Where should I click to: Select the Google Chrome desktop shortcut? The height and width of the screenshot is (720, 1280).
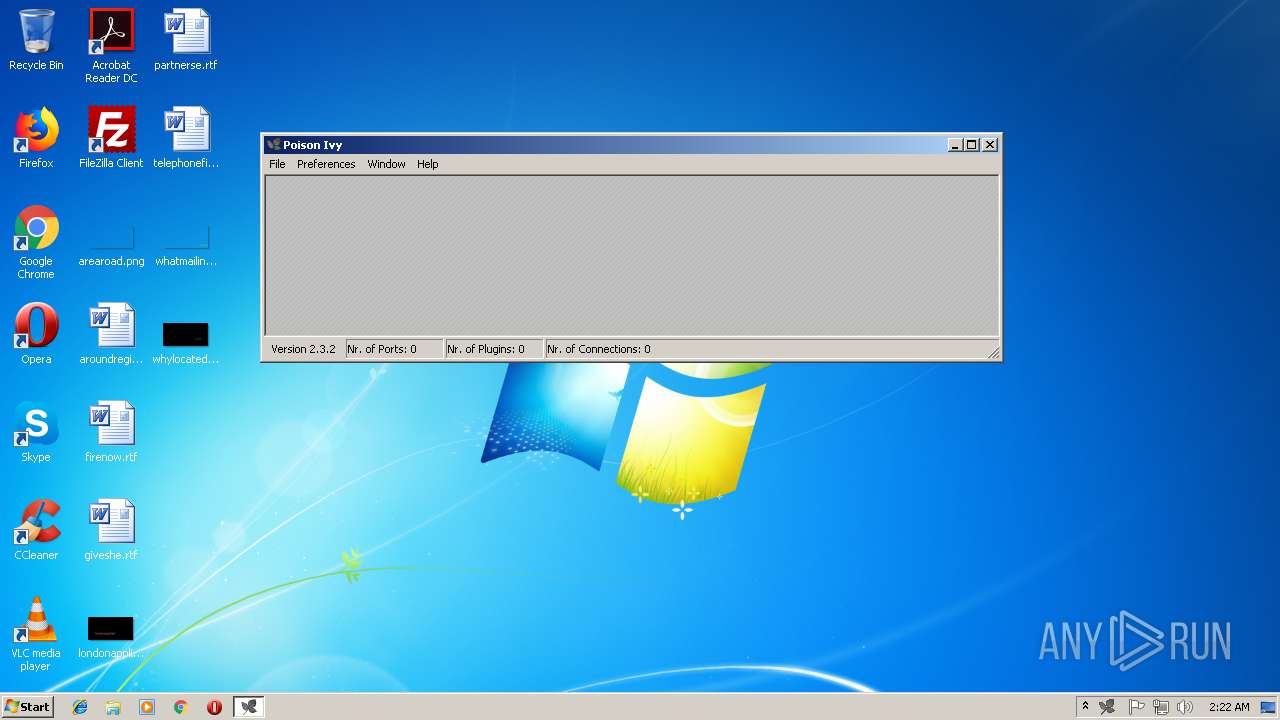36,242
